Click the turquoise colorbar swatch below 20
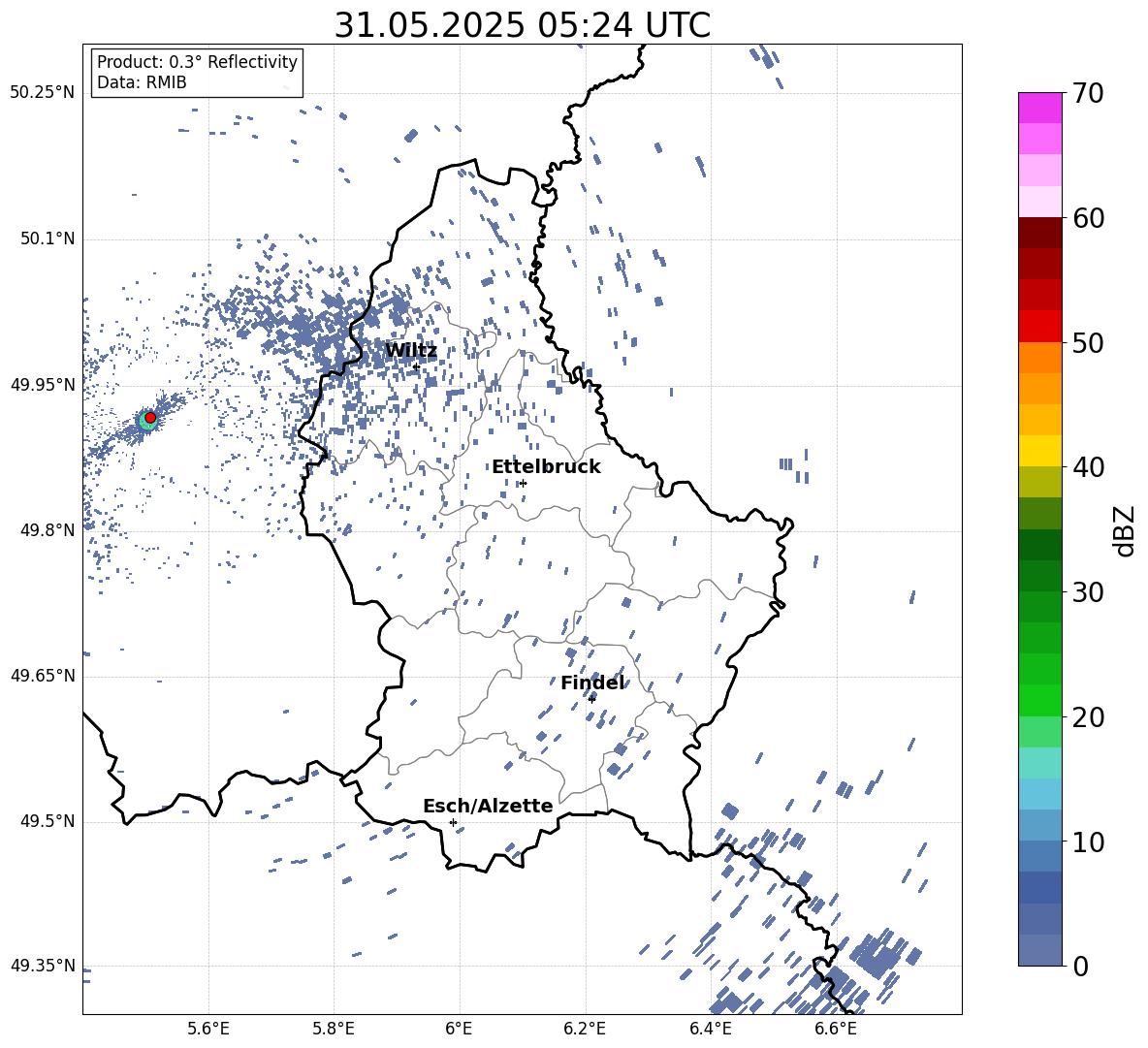1148x1048 pixels. coord(1039,763)
